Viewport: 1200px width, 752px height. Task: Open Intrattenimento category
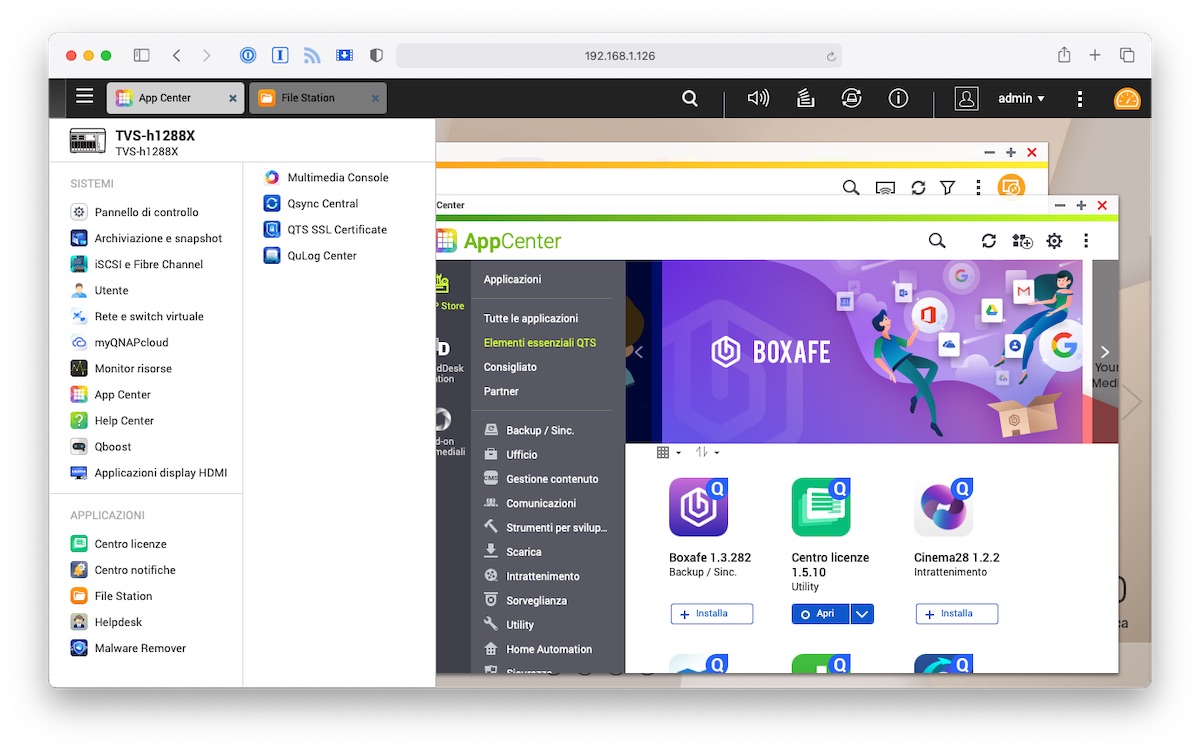coord(532,576)
